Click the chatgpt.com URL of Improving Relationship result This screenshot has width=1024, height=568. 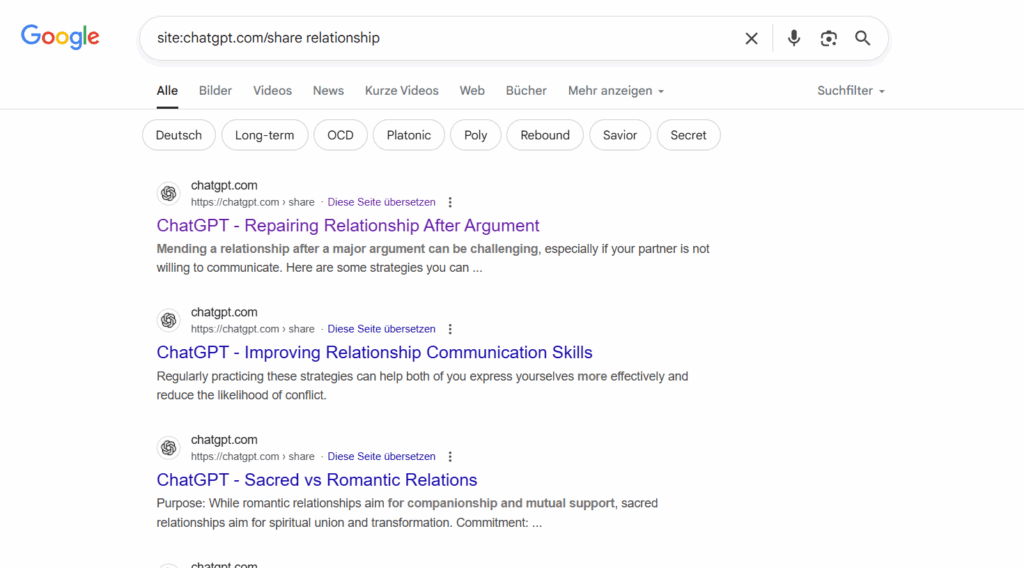click(253, 329)
